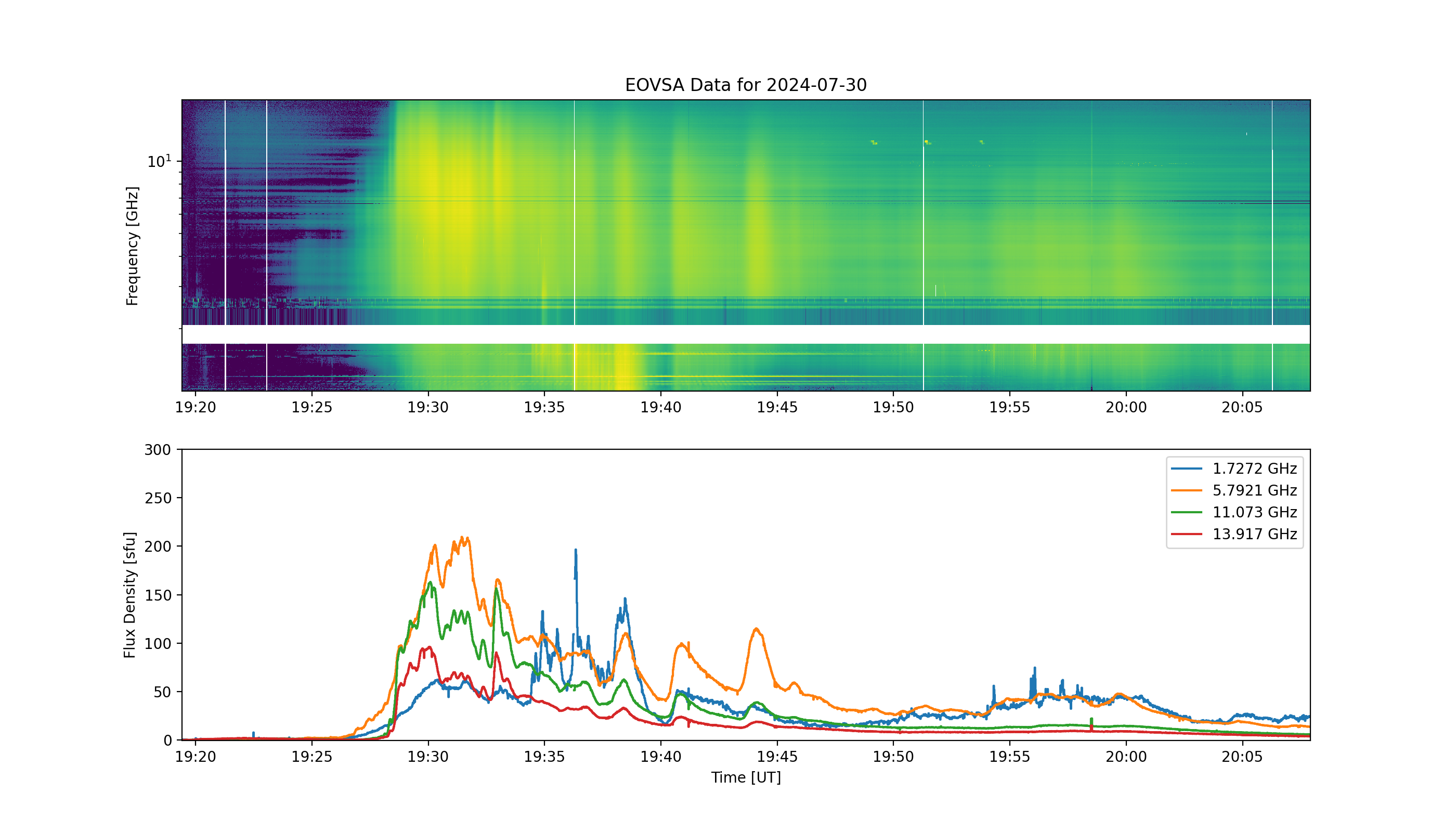Click the blue curve's sharp spike near 19:36

tap(576, 551)
